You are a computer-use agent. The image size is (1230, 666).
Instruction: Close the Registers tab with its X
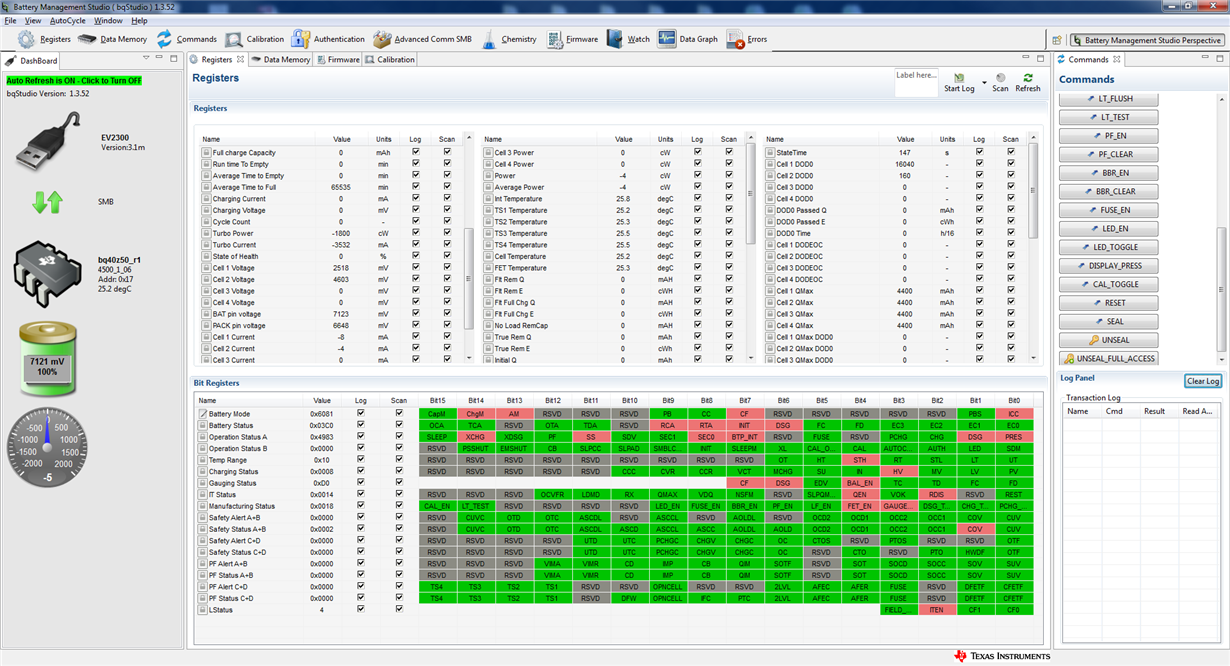click(x=240, y=60)
